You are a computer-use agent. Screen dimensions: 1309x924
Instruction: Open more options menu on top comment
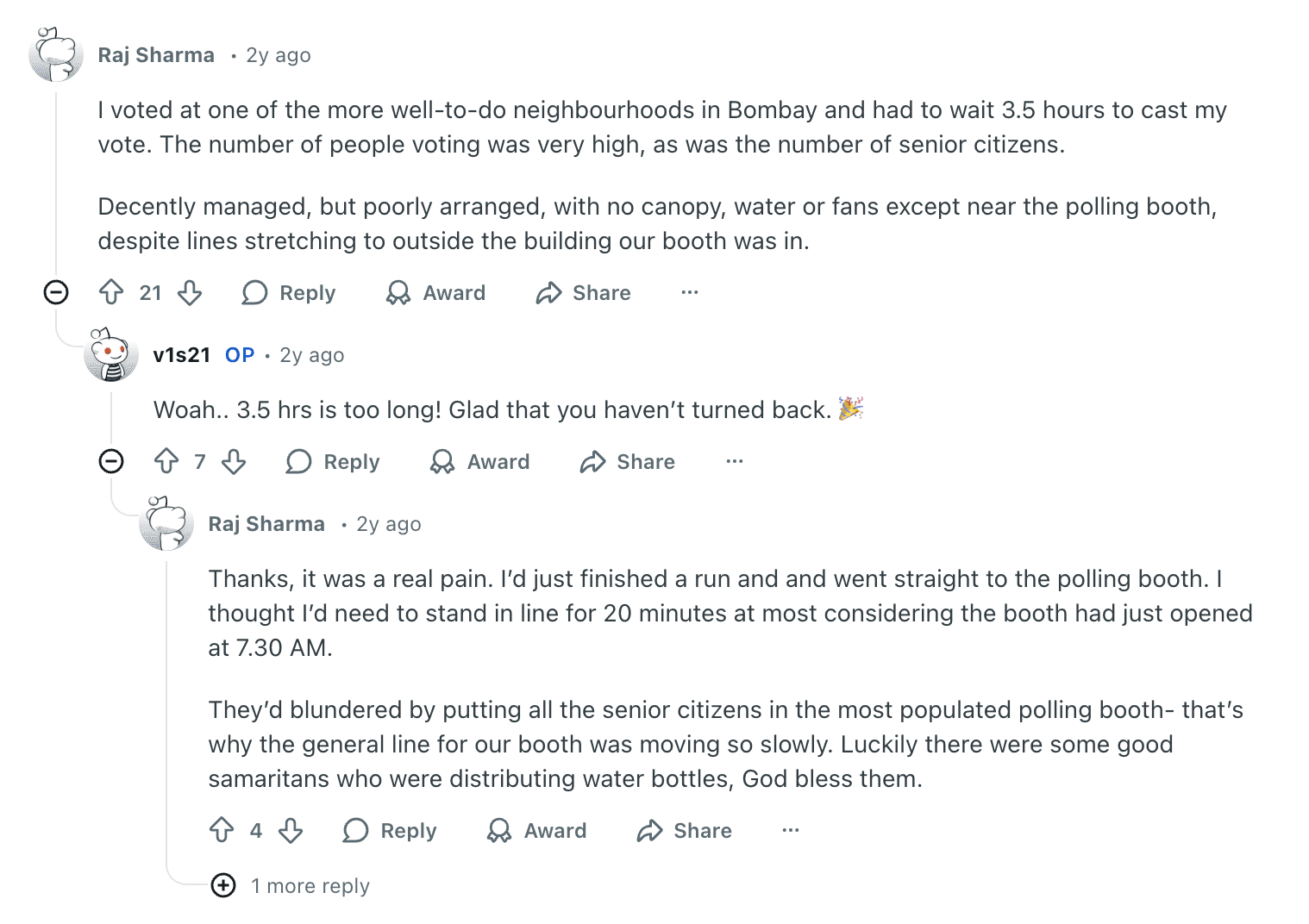point(690,293)
